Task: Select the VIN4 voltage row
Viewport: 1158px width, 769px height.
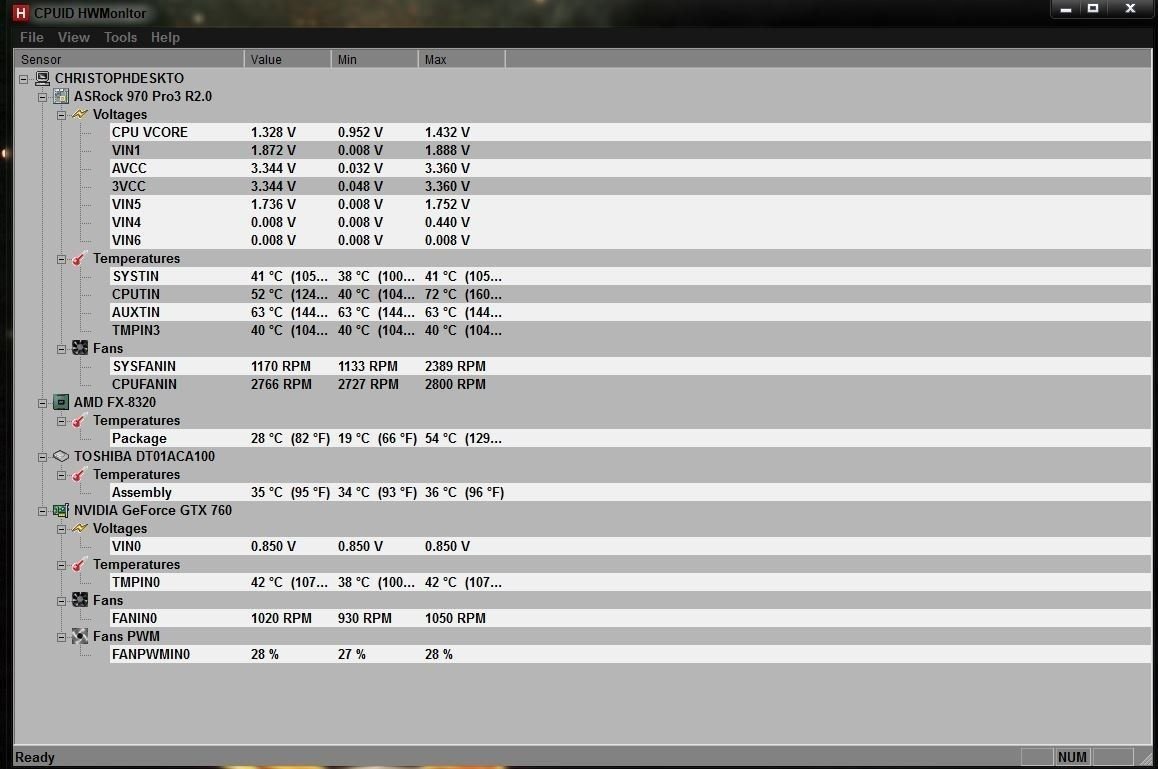Action: 630,222
